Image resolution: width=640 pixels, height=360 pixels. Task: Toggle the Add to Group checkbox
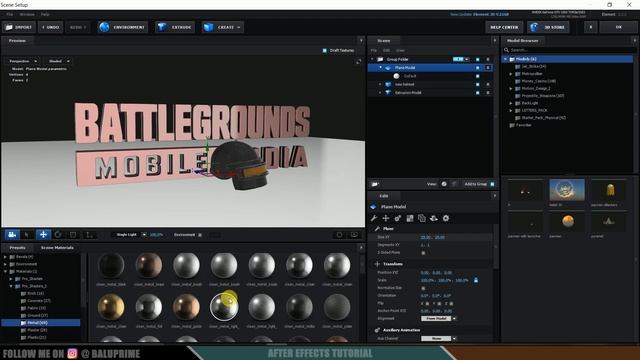pyautogui.click(x=492, y=184)
